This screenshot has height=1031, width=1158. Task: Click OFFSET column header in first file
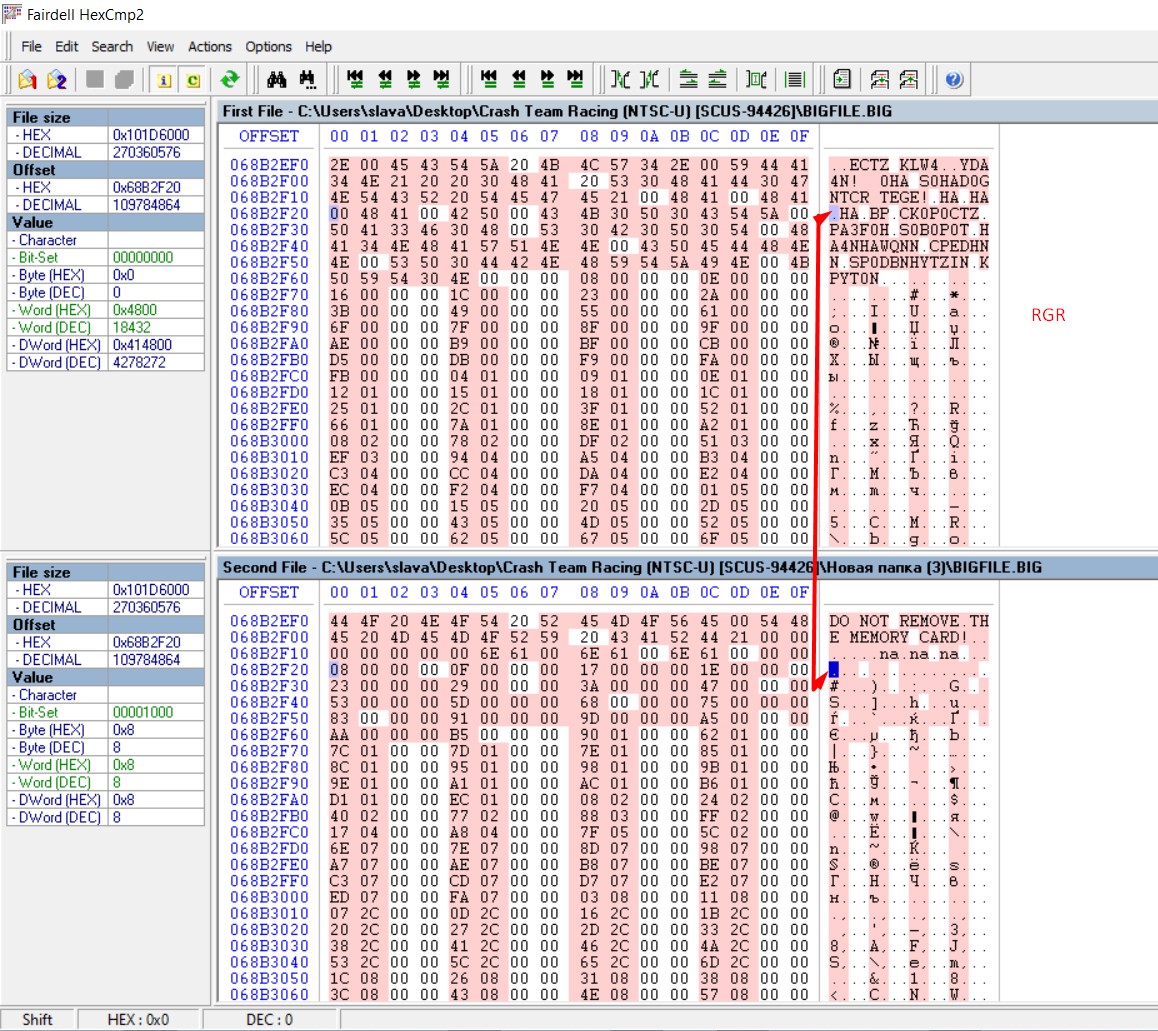coord(269,136)
